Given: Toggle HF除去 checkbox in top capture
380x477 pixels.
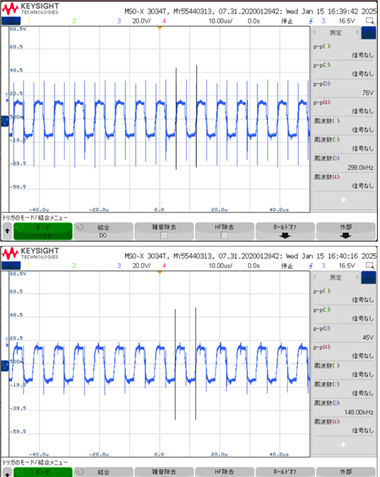Looking at the screenshot, I should pos(224,235).
